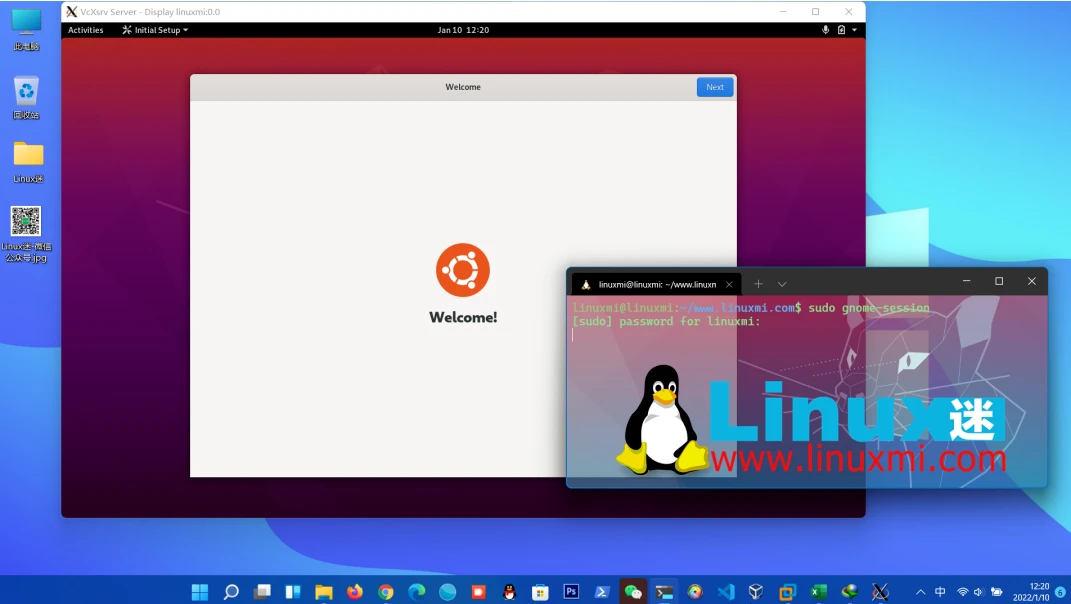Click the Jan 10 12:20 clock in GNOME bar
The height and width of the screenshot is (604, 1071).
pos(463,30)
